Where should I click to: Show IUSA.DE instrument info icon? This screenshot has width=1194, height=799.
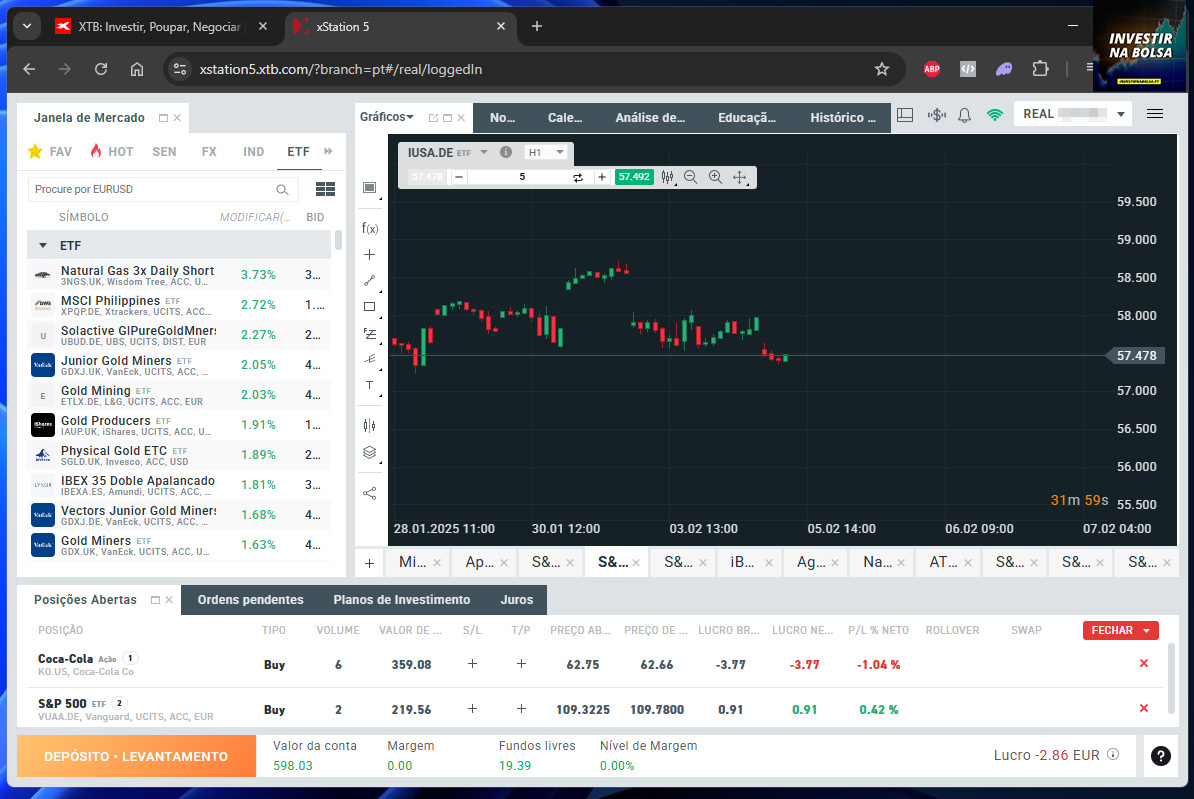pyautogui.click(x=506, y=152)
